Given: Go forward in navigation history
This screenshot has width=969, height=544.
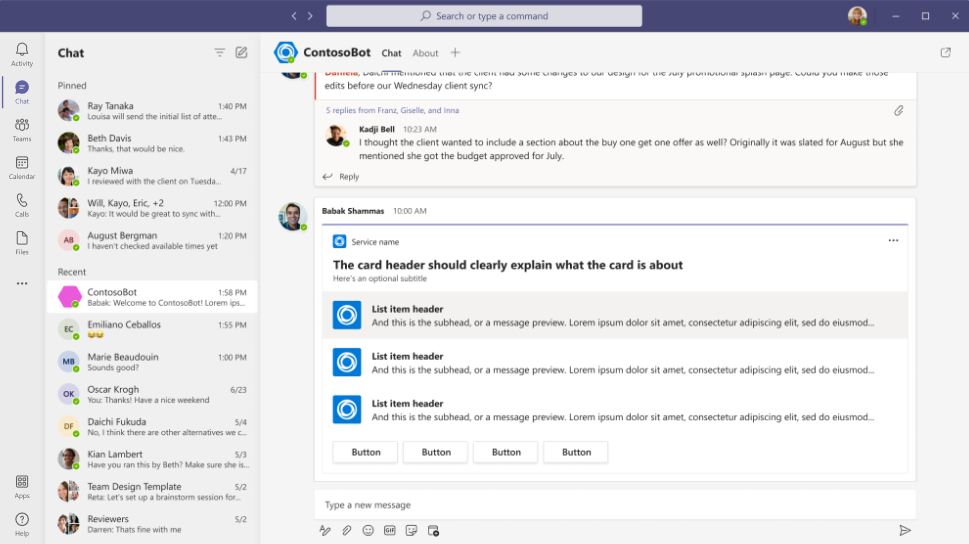Looking at the screenshot, I should pos(310,16).
